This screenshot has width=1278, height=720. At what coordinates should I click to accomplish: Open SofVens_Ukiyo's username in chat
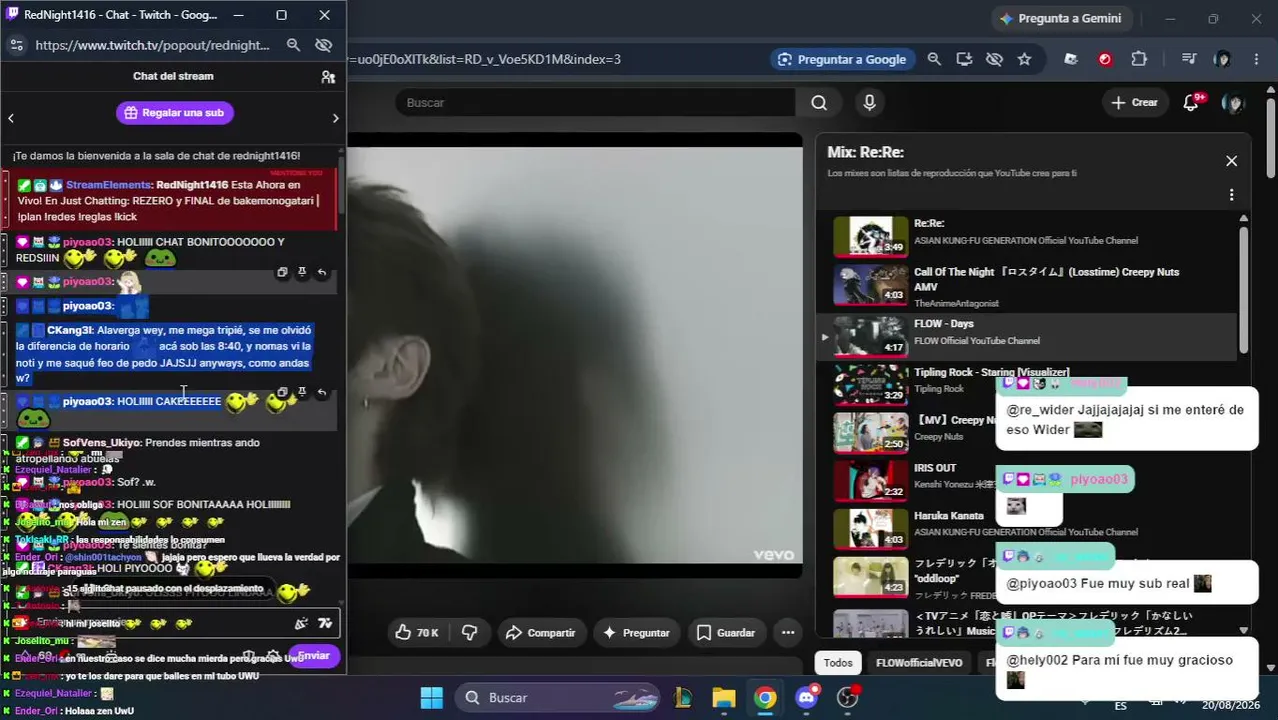point(102,443)
